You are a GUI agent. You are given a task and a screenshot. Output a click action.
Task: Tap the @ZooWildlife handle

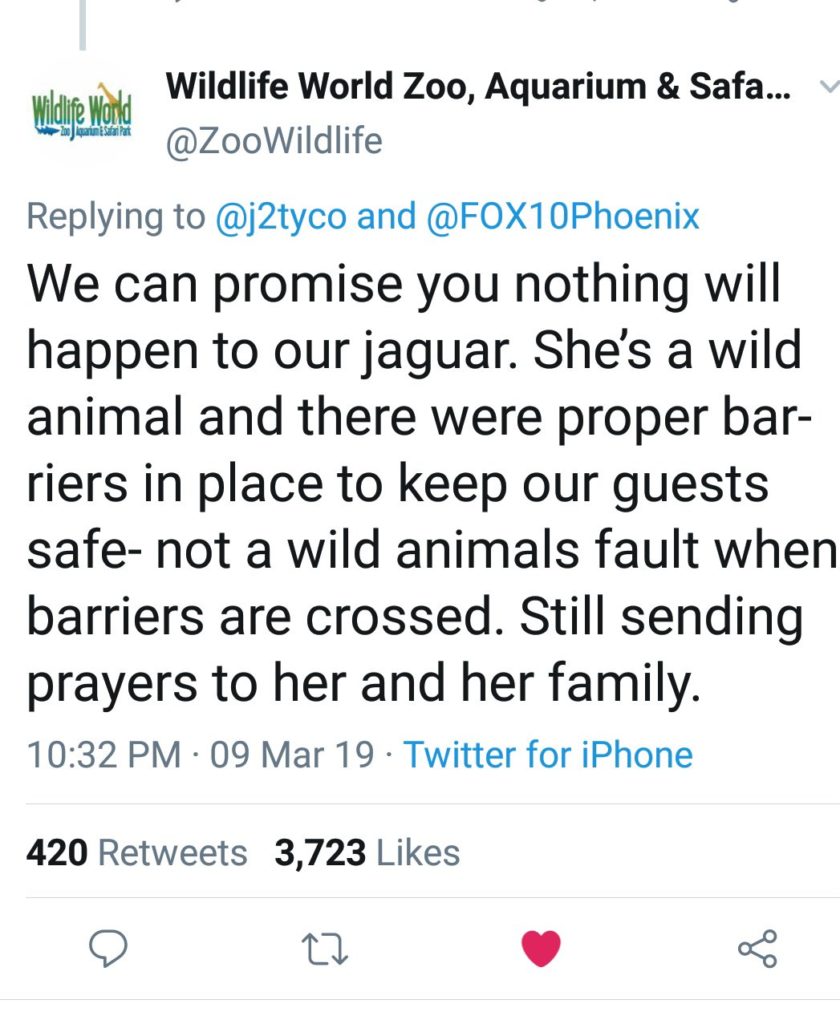coord(274,141)
